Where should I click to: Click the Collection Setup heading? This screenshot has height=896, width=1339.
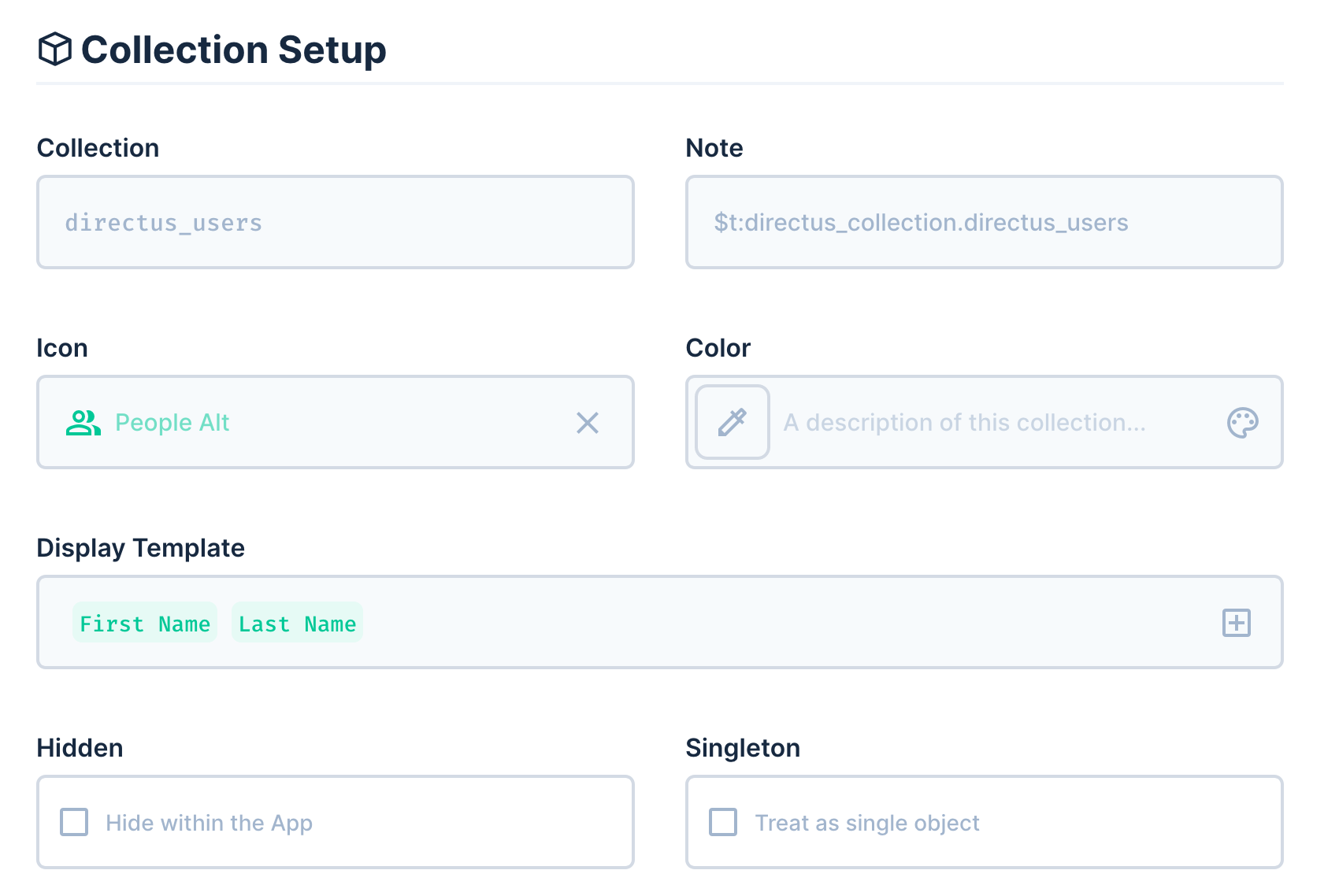234,50
